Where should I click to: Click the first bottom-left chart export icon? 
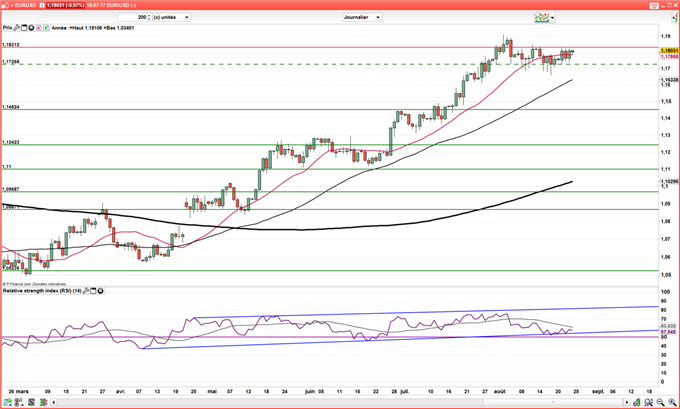click(x=8, y=402)
